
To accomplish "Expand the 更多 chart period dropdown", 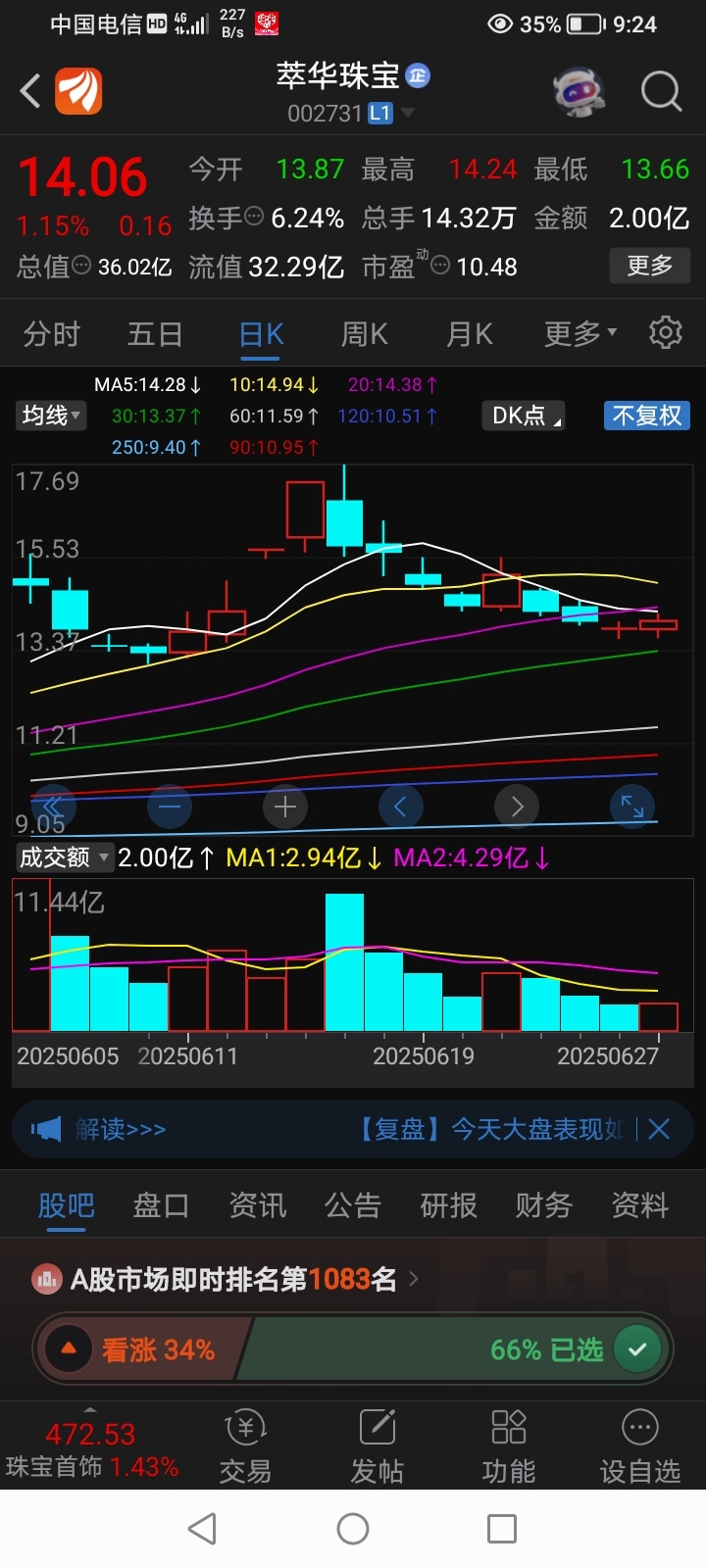I will [580, 333].
